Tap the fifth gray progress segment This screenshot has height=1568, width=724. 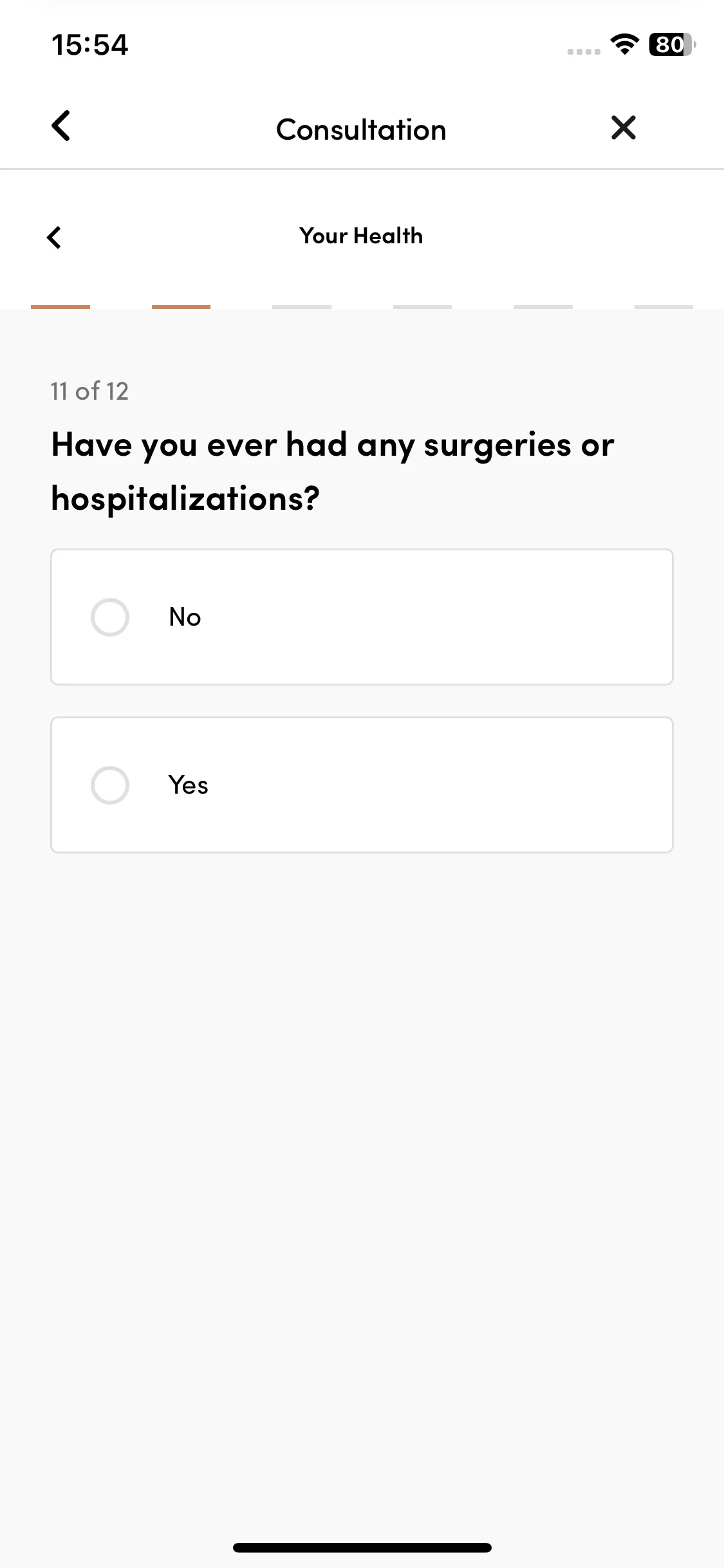click(543, 307)
